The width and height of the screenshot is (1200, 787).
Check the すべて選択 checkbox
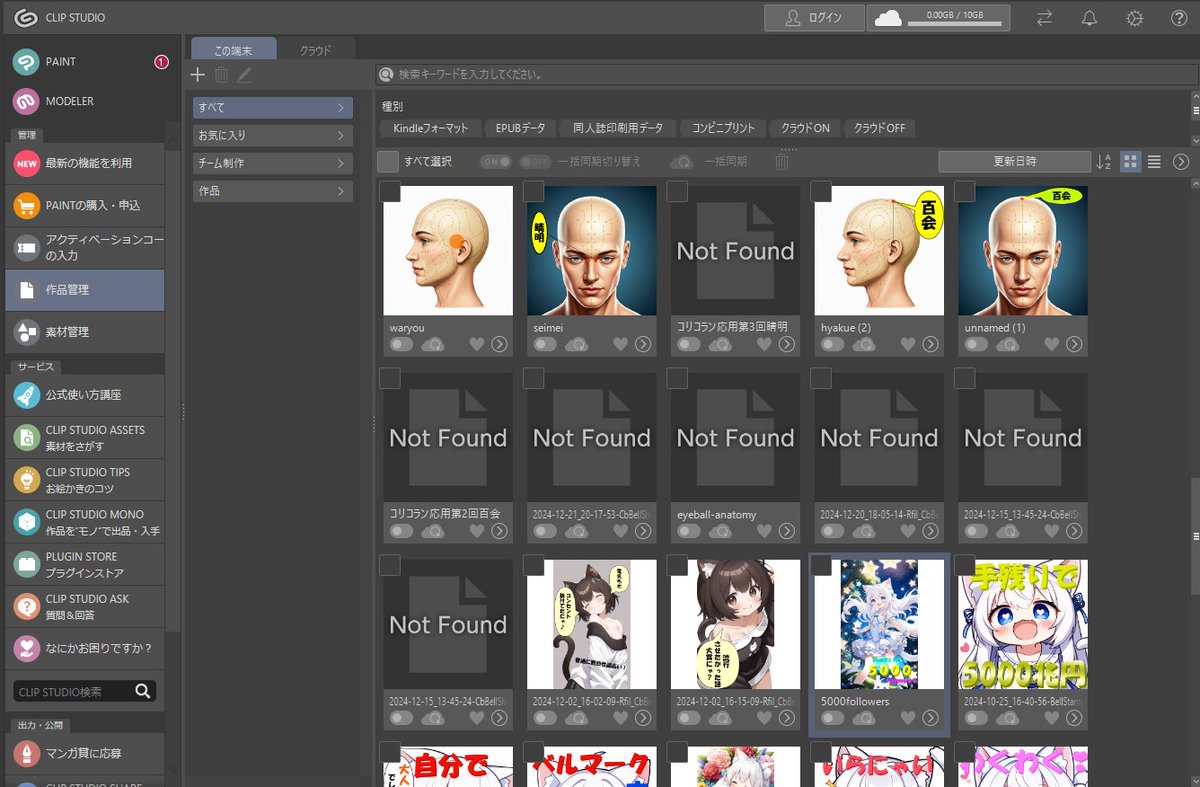(387, 161)
